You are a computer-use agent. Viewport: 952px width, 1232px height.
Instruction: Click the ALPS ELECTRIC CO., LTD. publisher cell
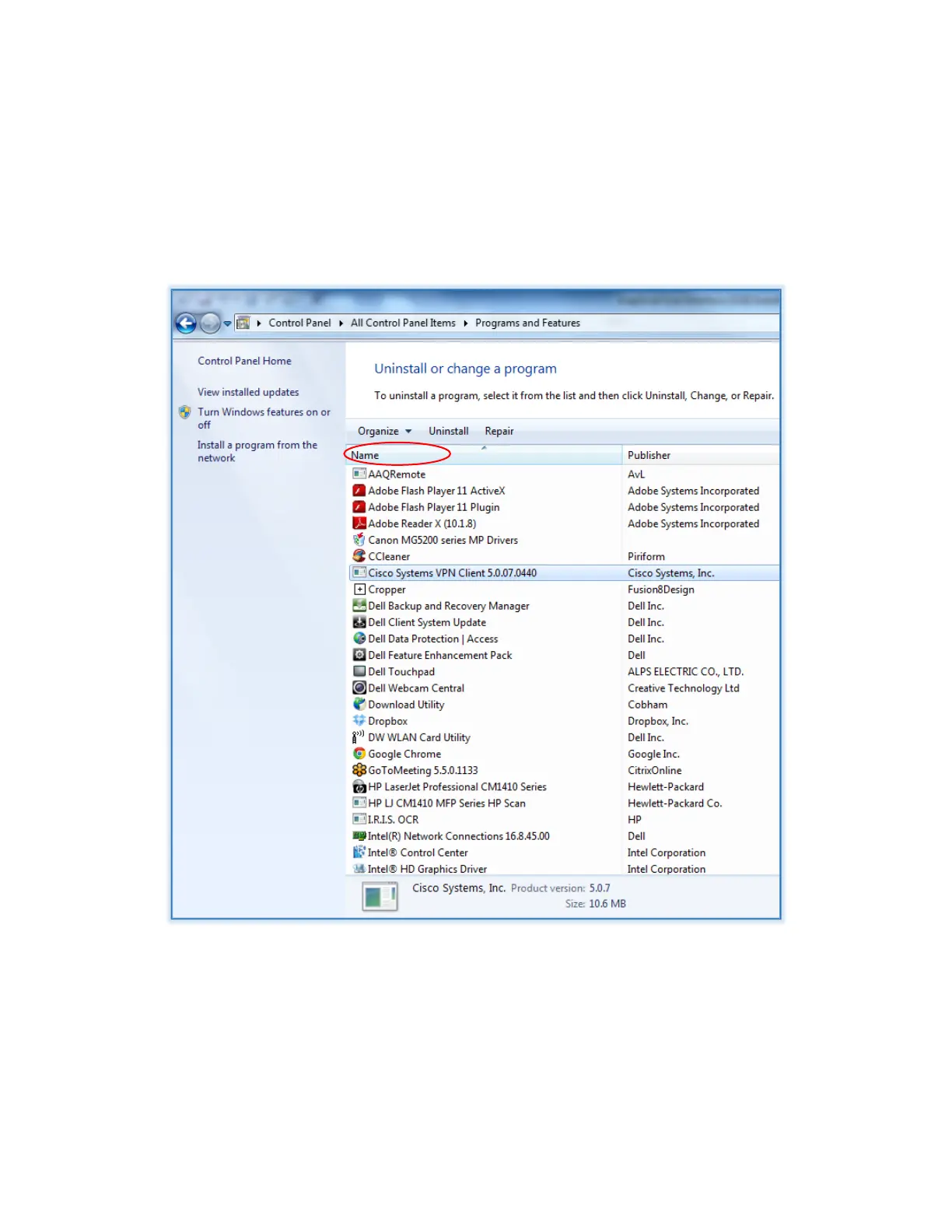(x=686, y=671)
